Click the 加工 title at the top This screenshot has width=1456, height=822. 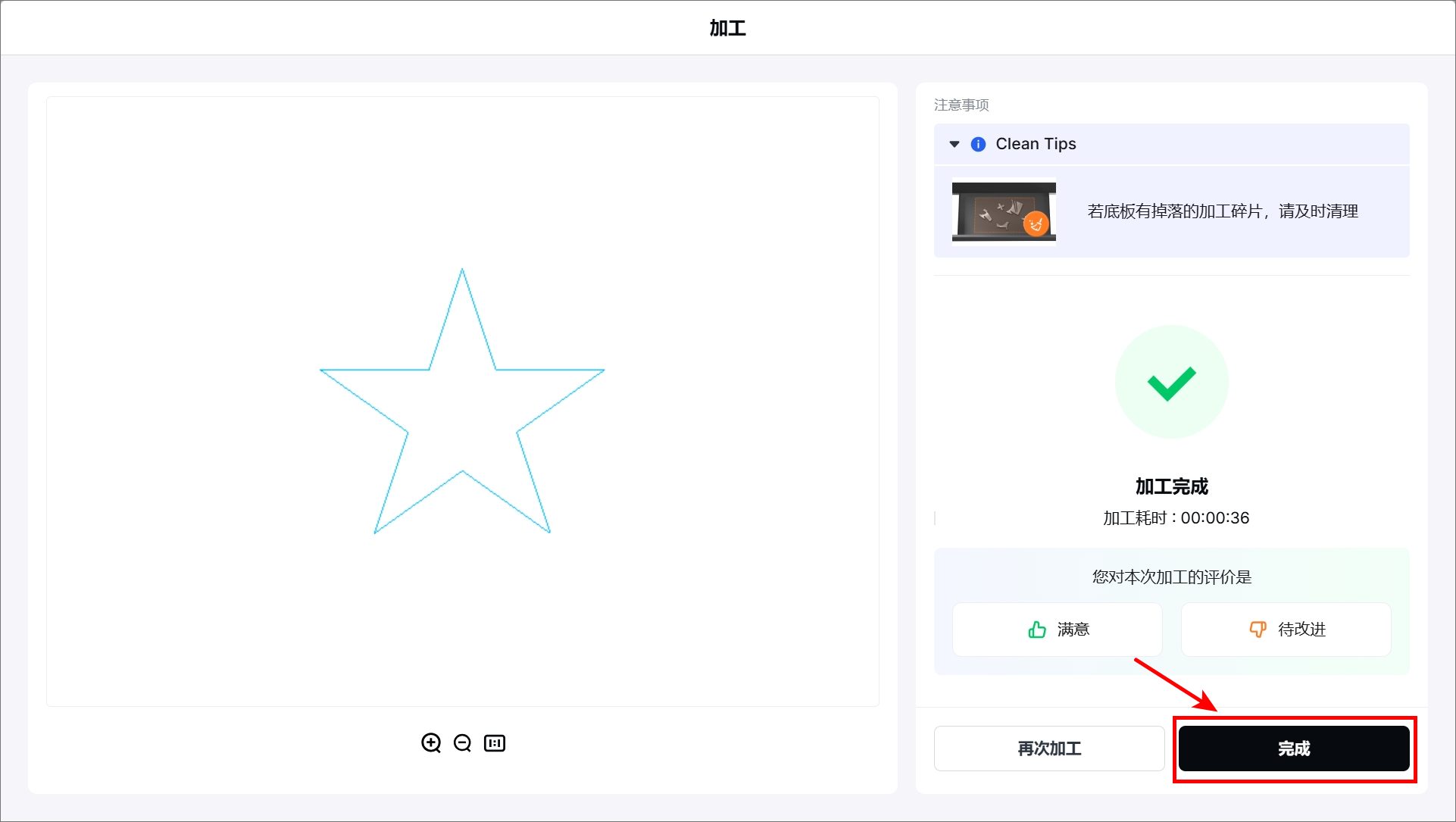point(727,28)
